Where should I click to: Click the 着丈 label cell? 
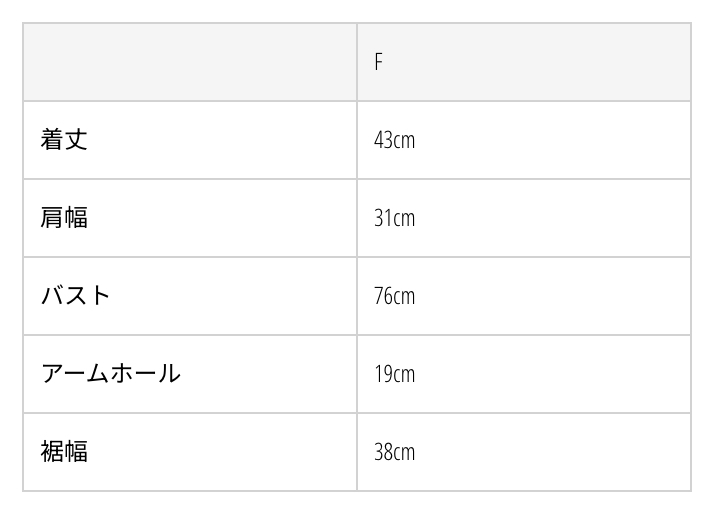point(64,139)
